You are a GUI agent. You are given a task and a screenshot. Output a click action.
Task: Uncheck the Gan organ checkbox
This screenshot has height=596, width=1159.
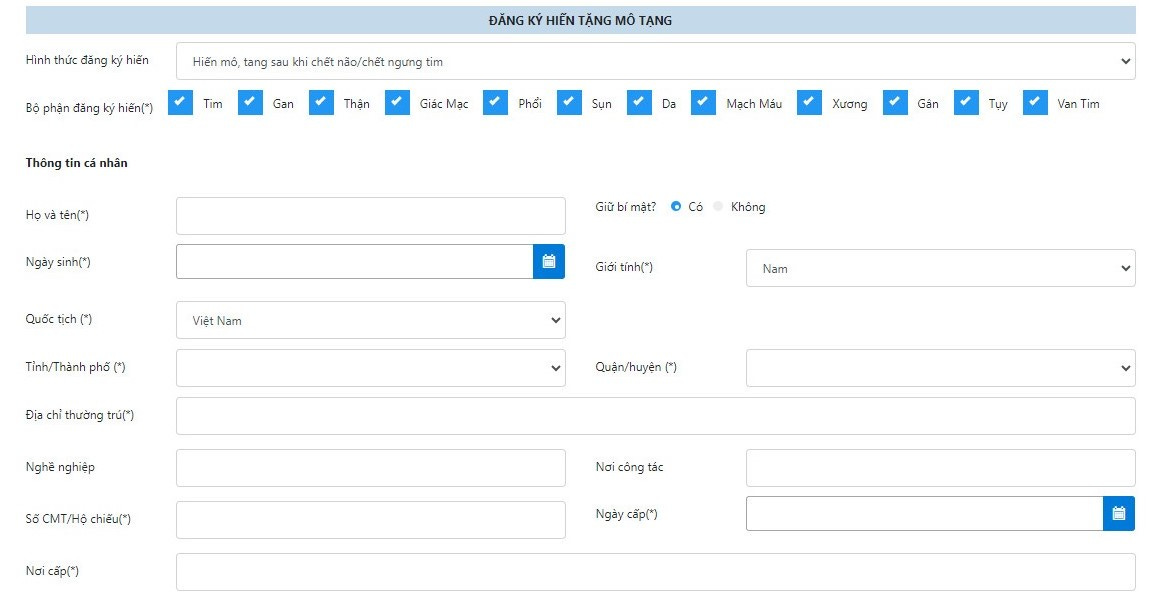point(251,103)
